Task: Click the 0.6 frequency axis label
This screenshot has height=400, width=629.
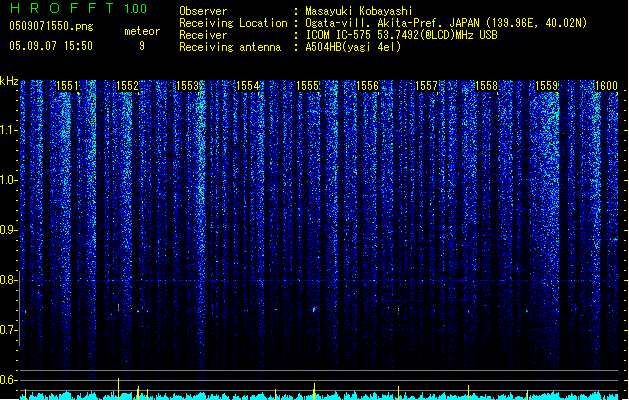Action: coord(8,380)
